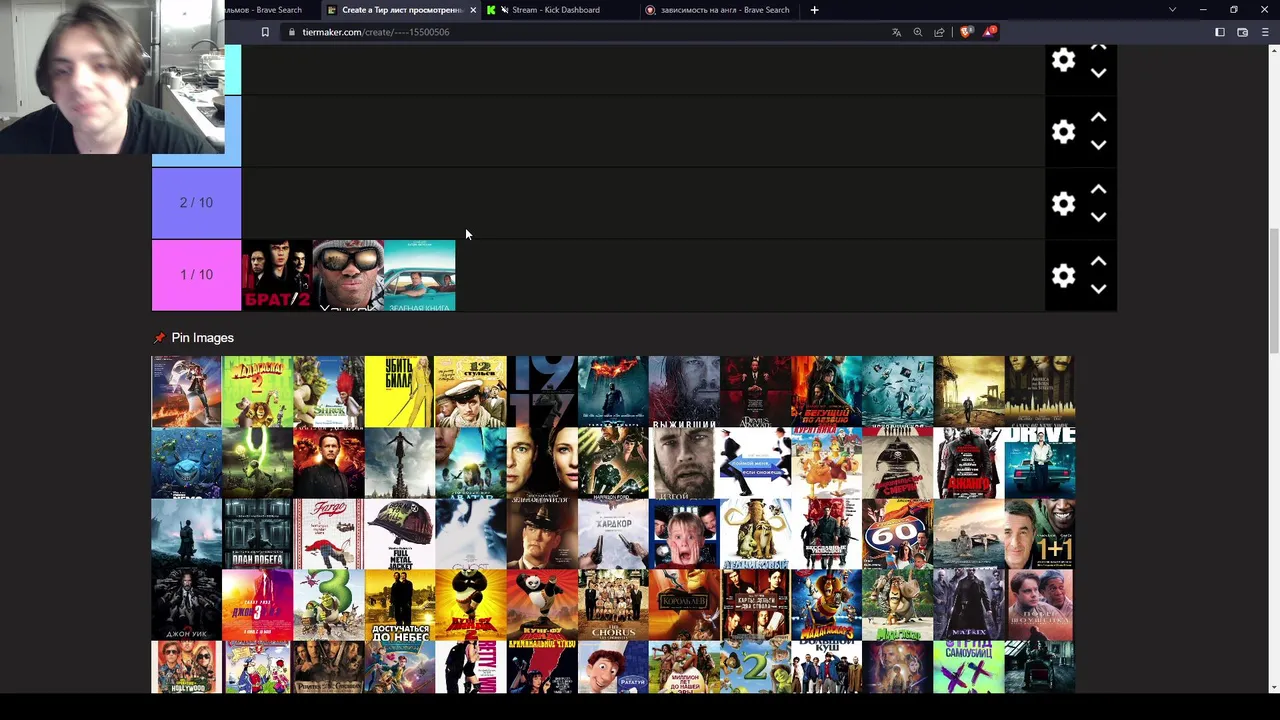Image resolution: width=1280 pixels, height=720 pixels.
Task: Open settings gear for the 1 / 10 tier
Action: point(1063,275)
